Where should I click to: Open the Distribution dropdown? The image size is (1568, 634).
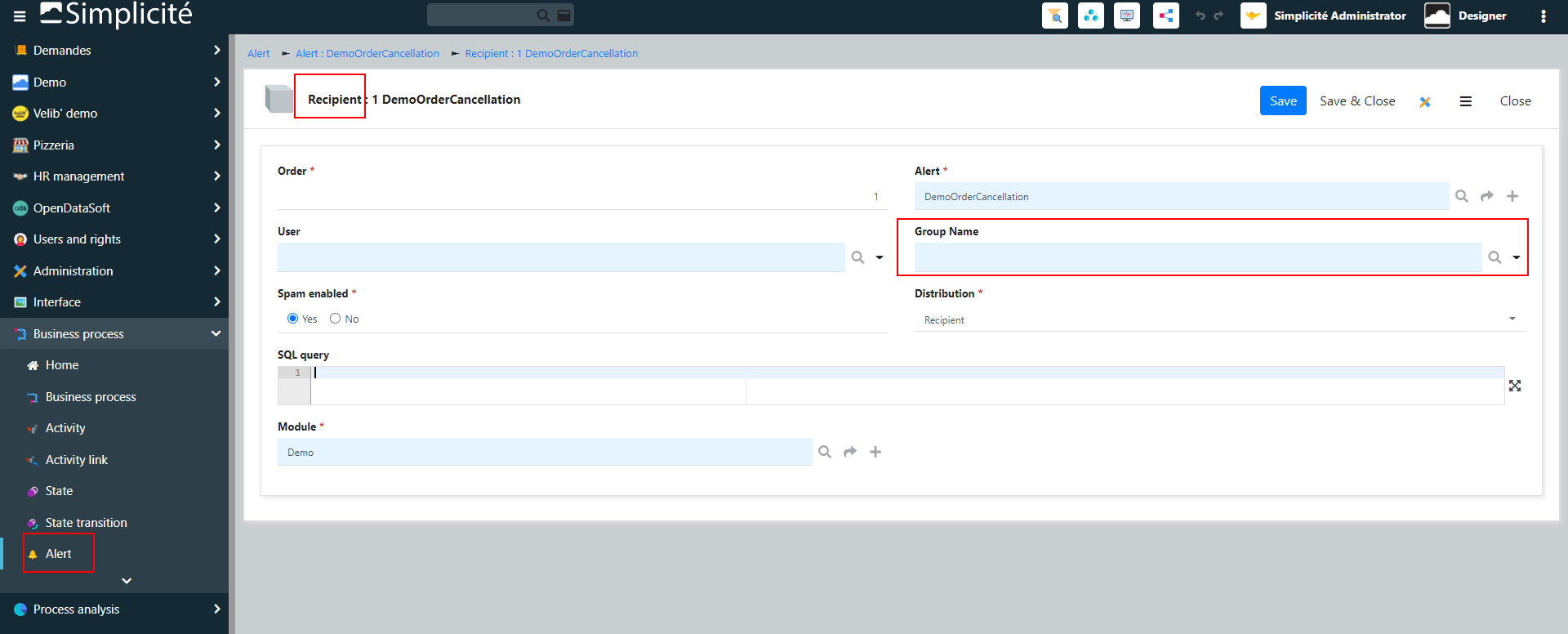pyautogui.click(x=1219, y=319)
